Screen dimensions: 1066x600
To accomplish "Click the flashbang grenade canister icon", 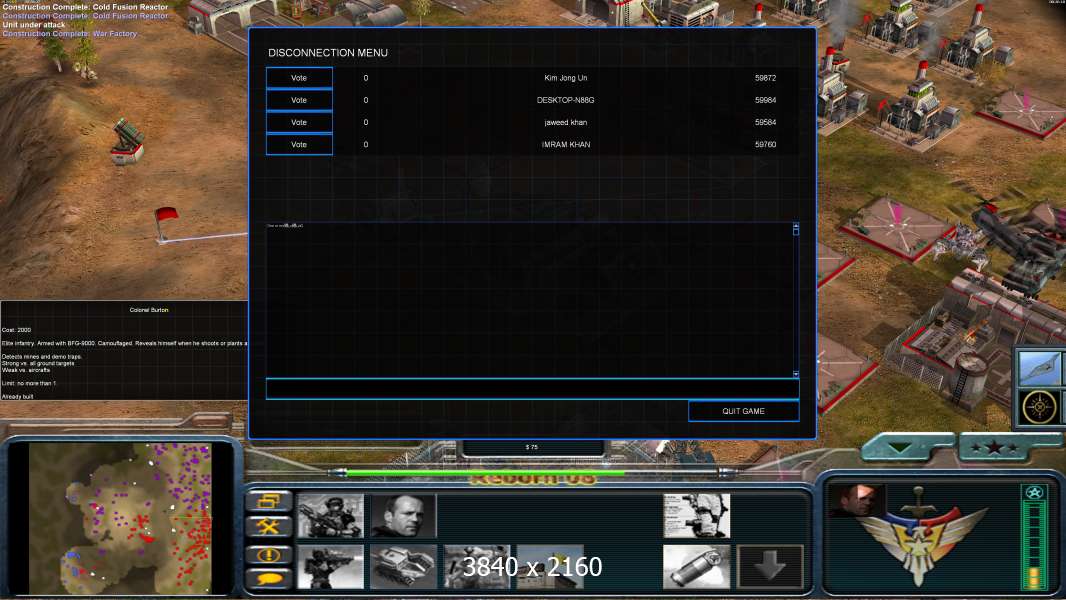I will coord(697,567).
